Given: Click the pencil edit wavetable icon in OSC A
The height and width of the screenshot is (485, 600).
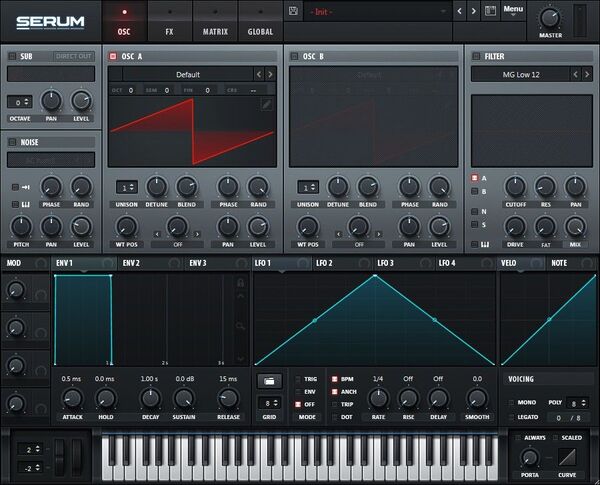Looking at the screenshot, I should [x=267, y=105].
